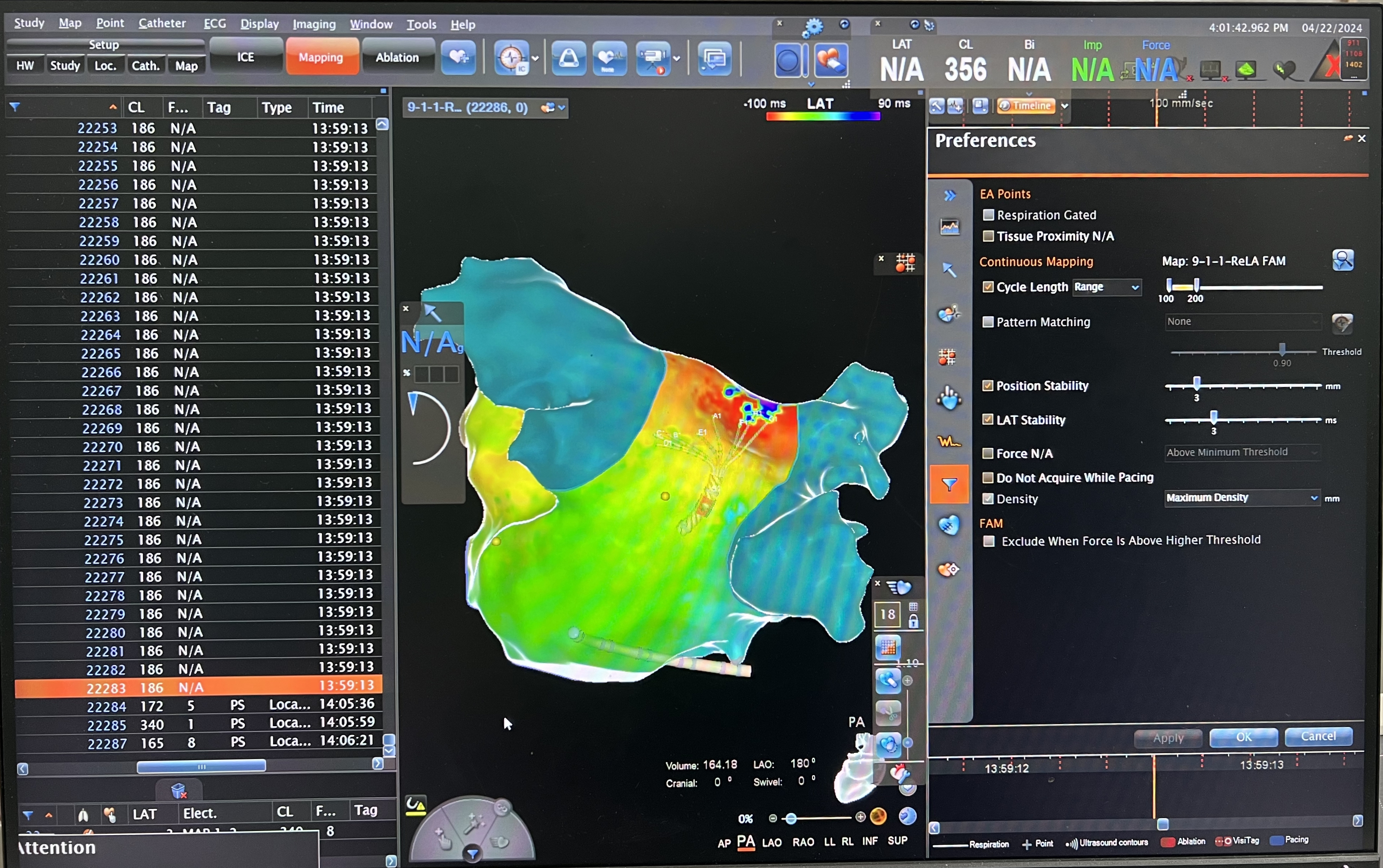Click the compass navigation toolbar icon
Viewport: 1383px width, 868px height.
511,58
